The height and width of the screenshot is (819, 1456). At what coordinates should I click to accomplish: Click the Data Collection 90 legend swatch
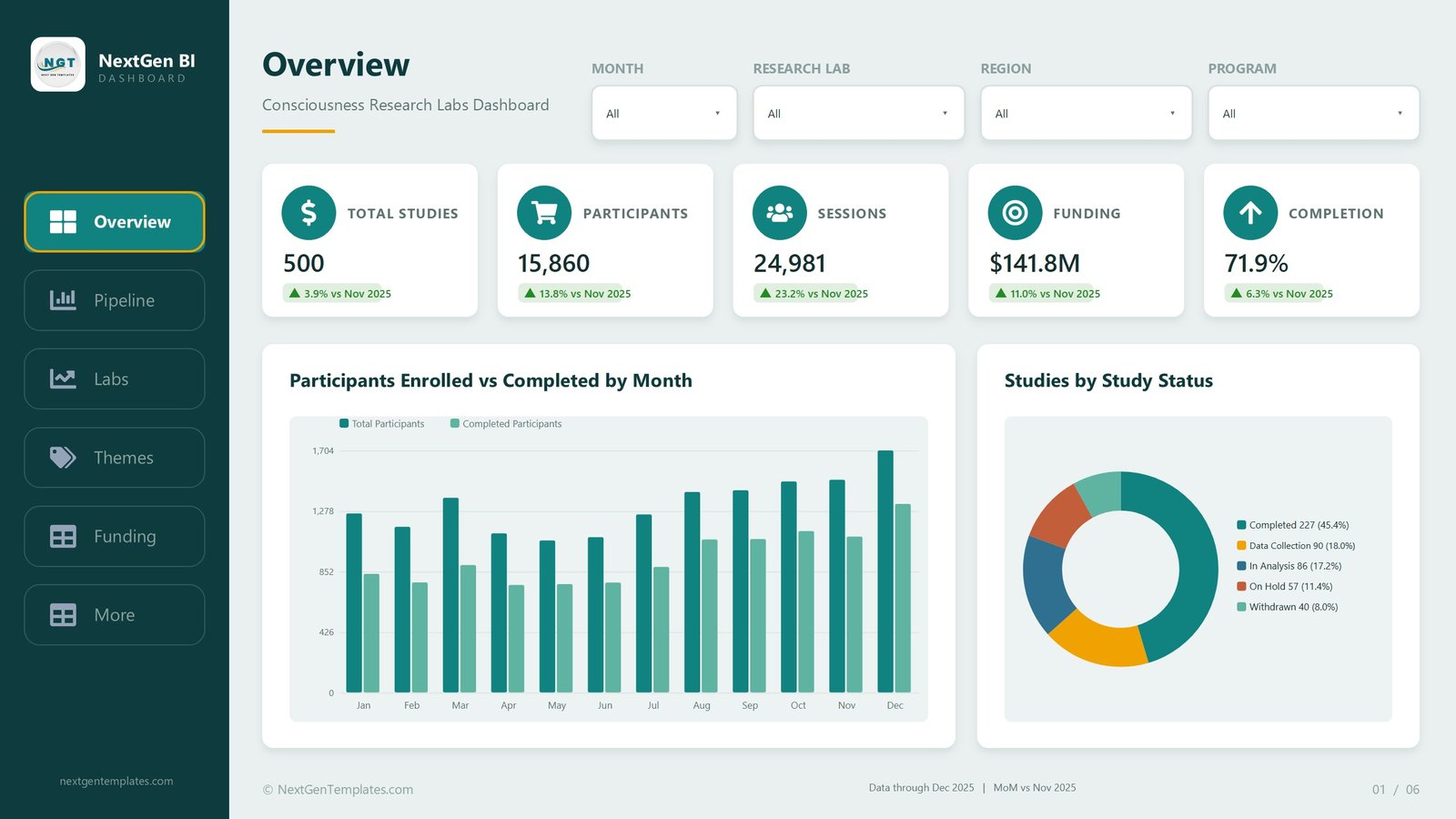click(x=1241, y=546)
